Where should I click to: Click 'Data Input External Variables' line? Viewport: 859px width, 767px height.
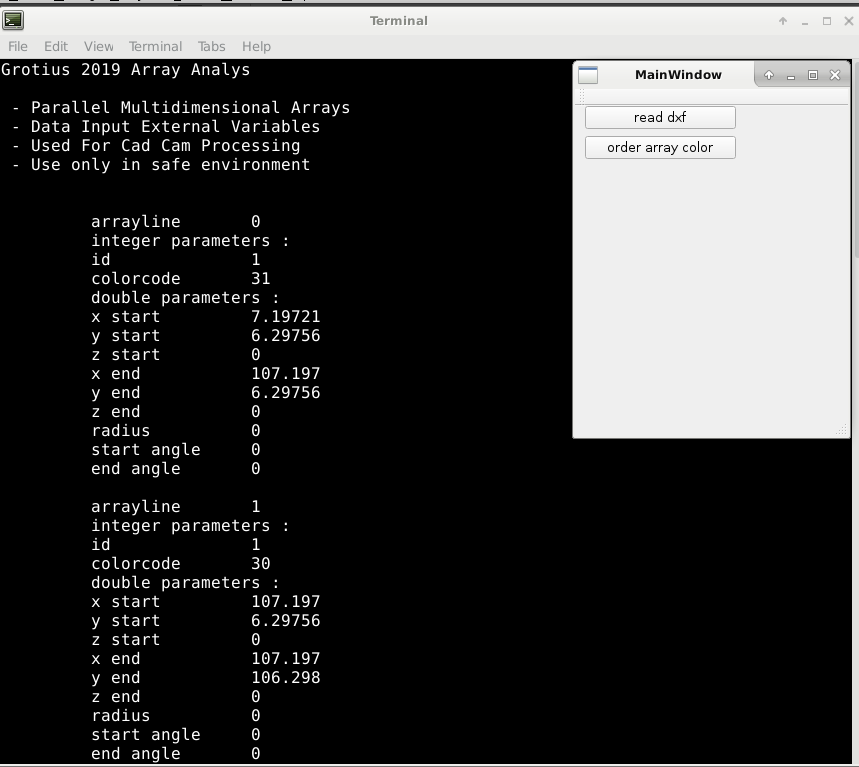point(175,127)
